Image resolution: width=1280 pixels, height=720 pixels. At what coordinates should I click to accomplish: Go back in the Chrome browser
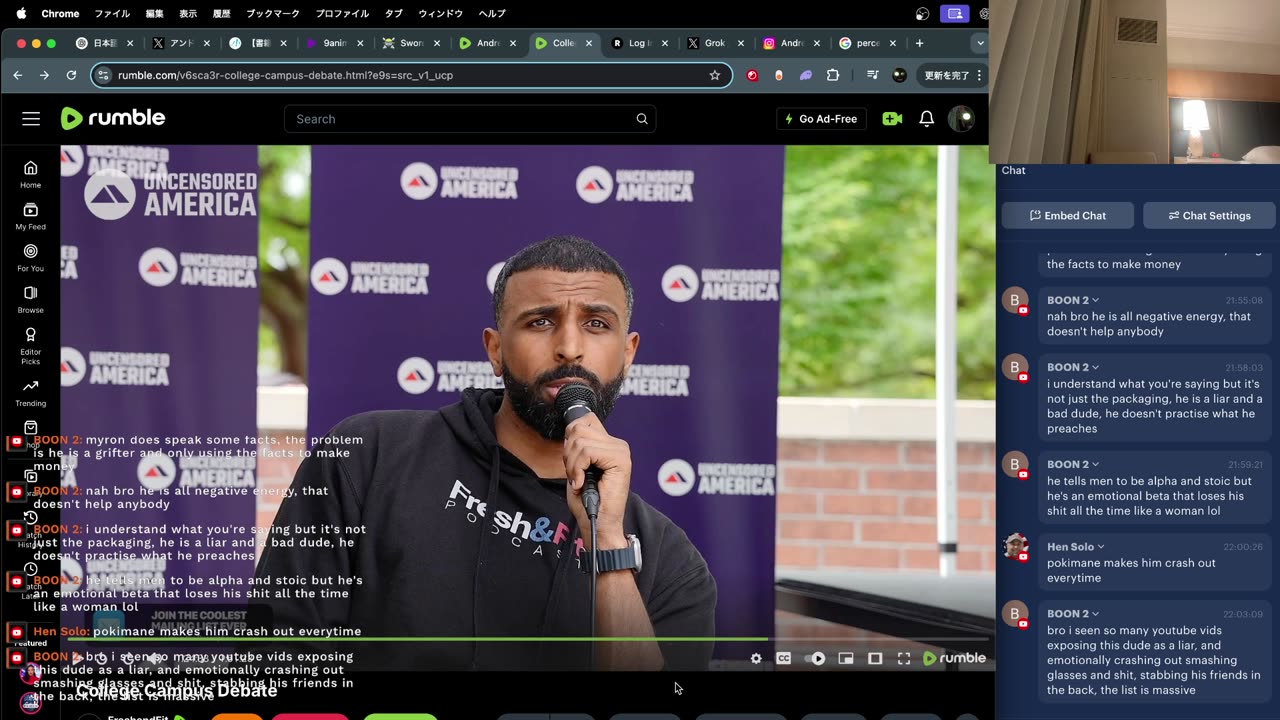(17, 75)
